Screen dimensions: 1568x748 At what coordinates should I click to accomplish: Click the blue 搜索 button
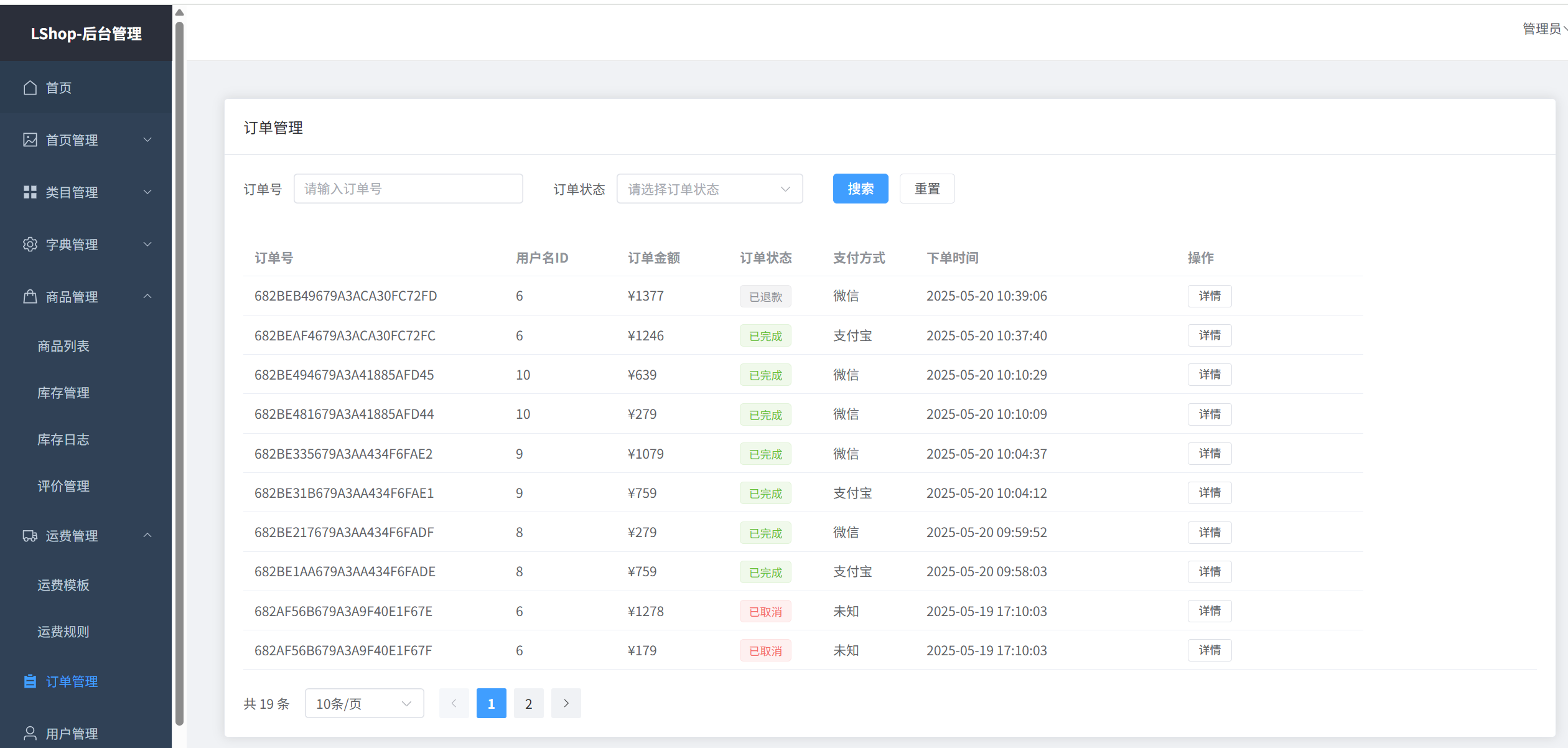(860, 189)
